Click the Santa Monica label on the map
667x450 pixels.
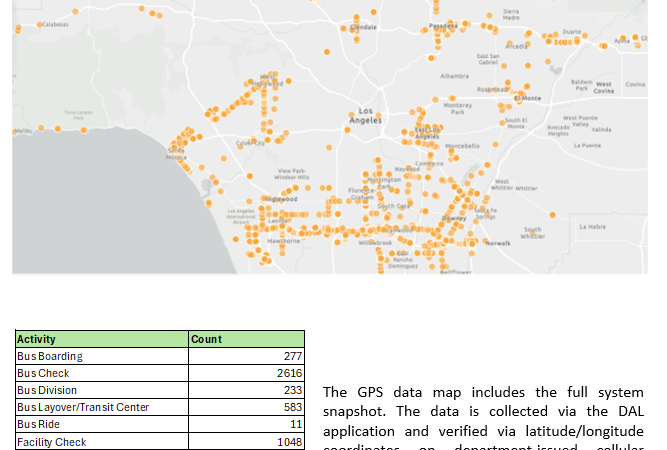point(176,154)
